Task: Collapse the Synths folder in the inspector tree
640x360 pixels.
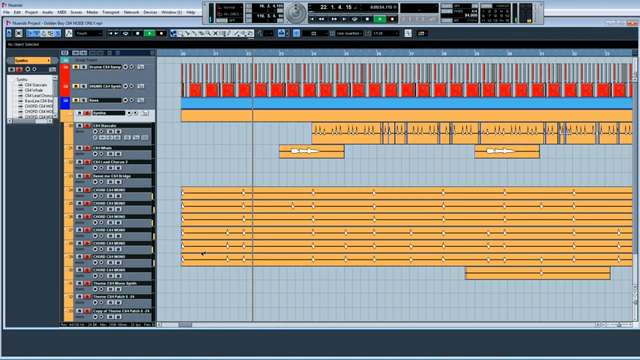Action: [x=12, y=80]
